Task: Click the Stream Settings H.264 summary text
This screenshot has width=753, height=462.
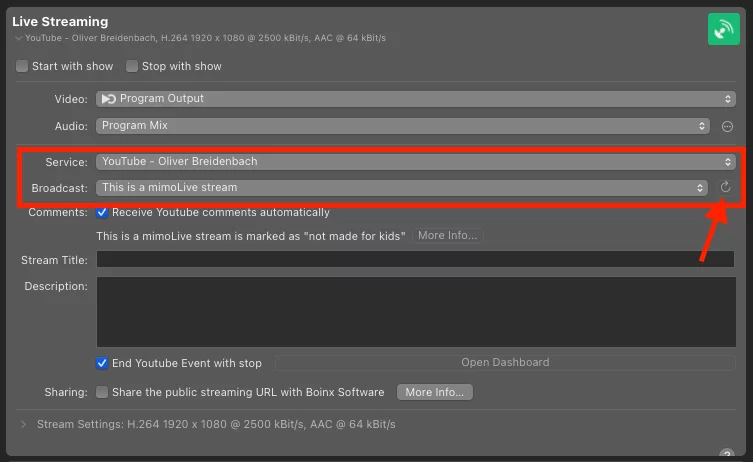Action: [x=216, y=425]
